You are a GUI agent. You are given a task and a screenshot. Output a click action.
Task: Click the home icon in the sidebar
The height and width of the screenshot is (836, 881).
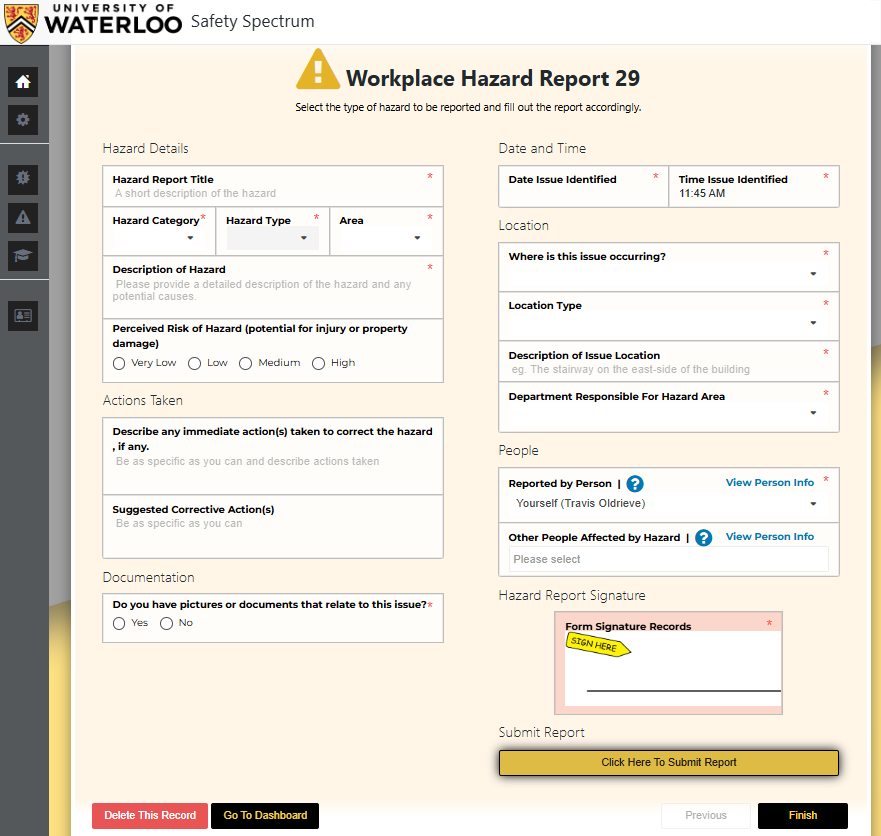23,82
